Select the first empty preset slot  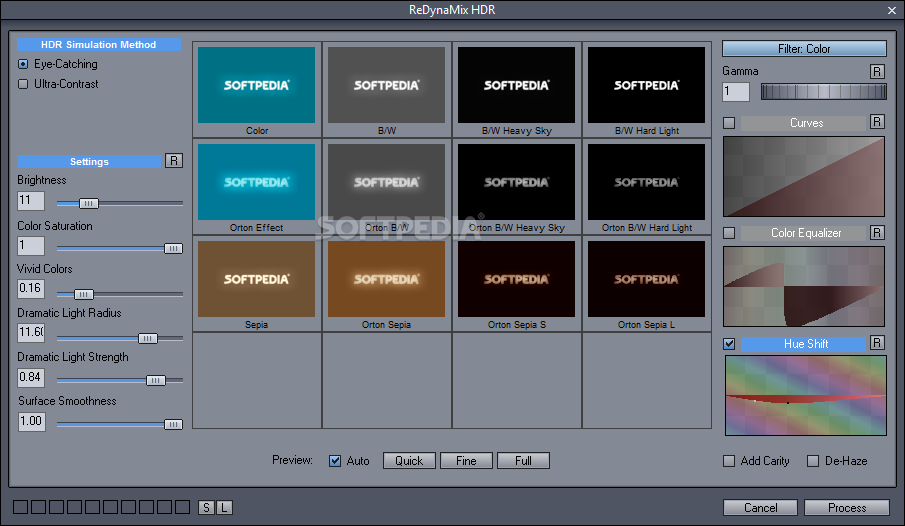(20, 507)
